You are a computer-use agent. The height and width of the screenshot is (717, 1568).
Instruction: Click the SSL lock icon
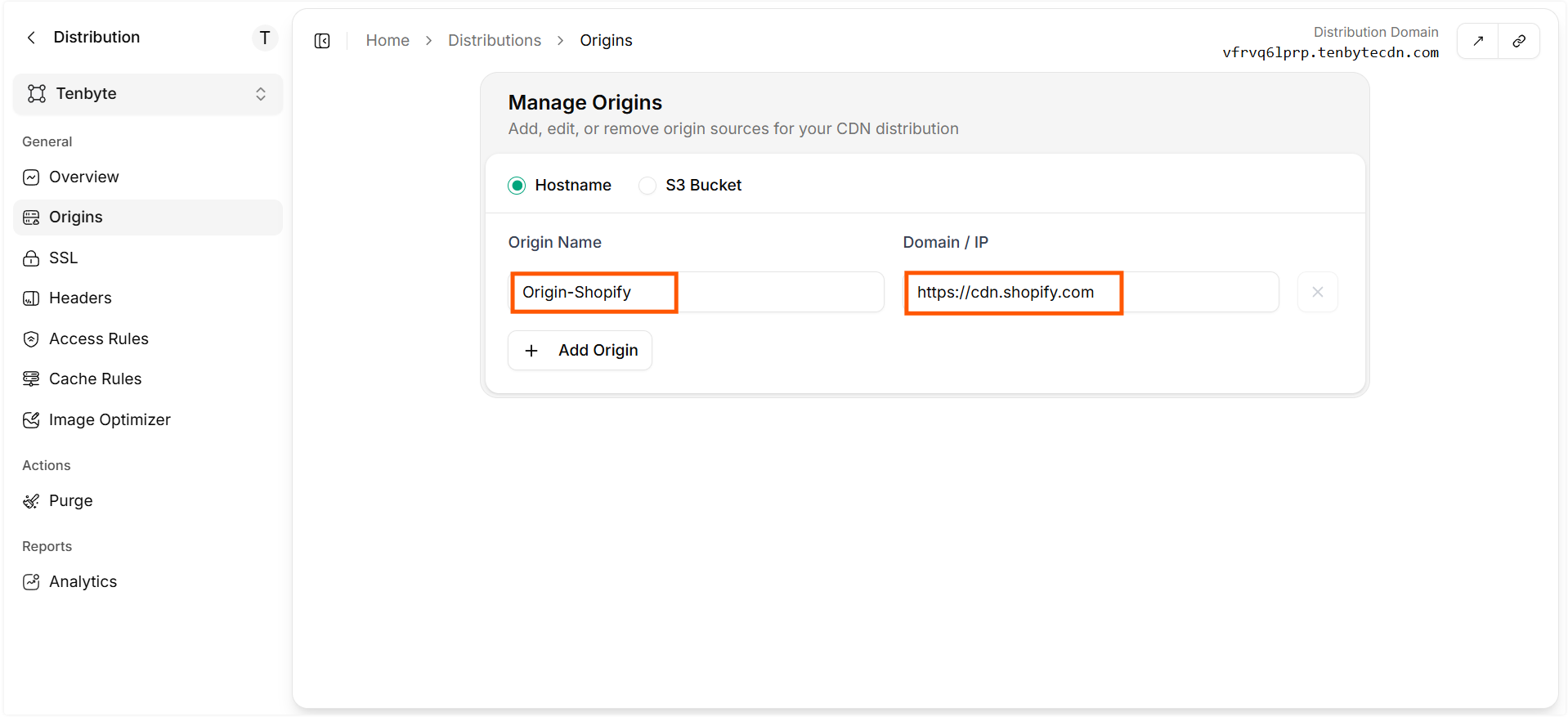coord(31,258)
